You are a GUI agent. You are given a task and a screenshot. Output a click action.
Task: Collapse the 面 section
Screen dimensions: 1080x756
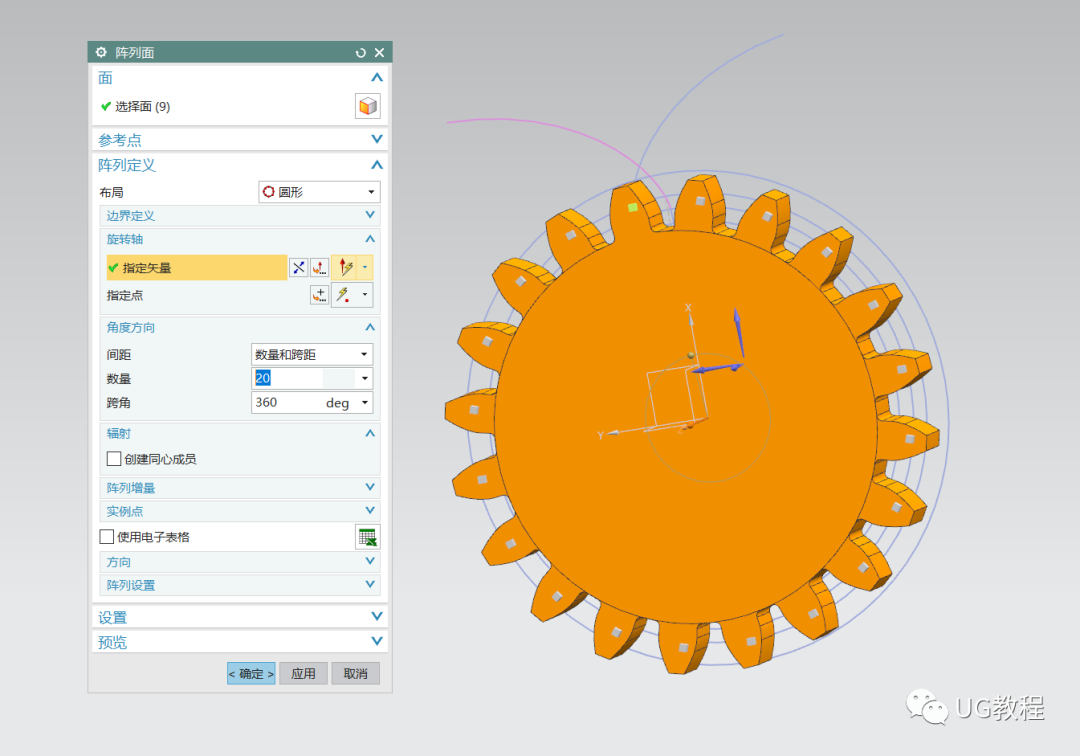tap(377, 78)
